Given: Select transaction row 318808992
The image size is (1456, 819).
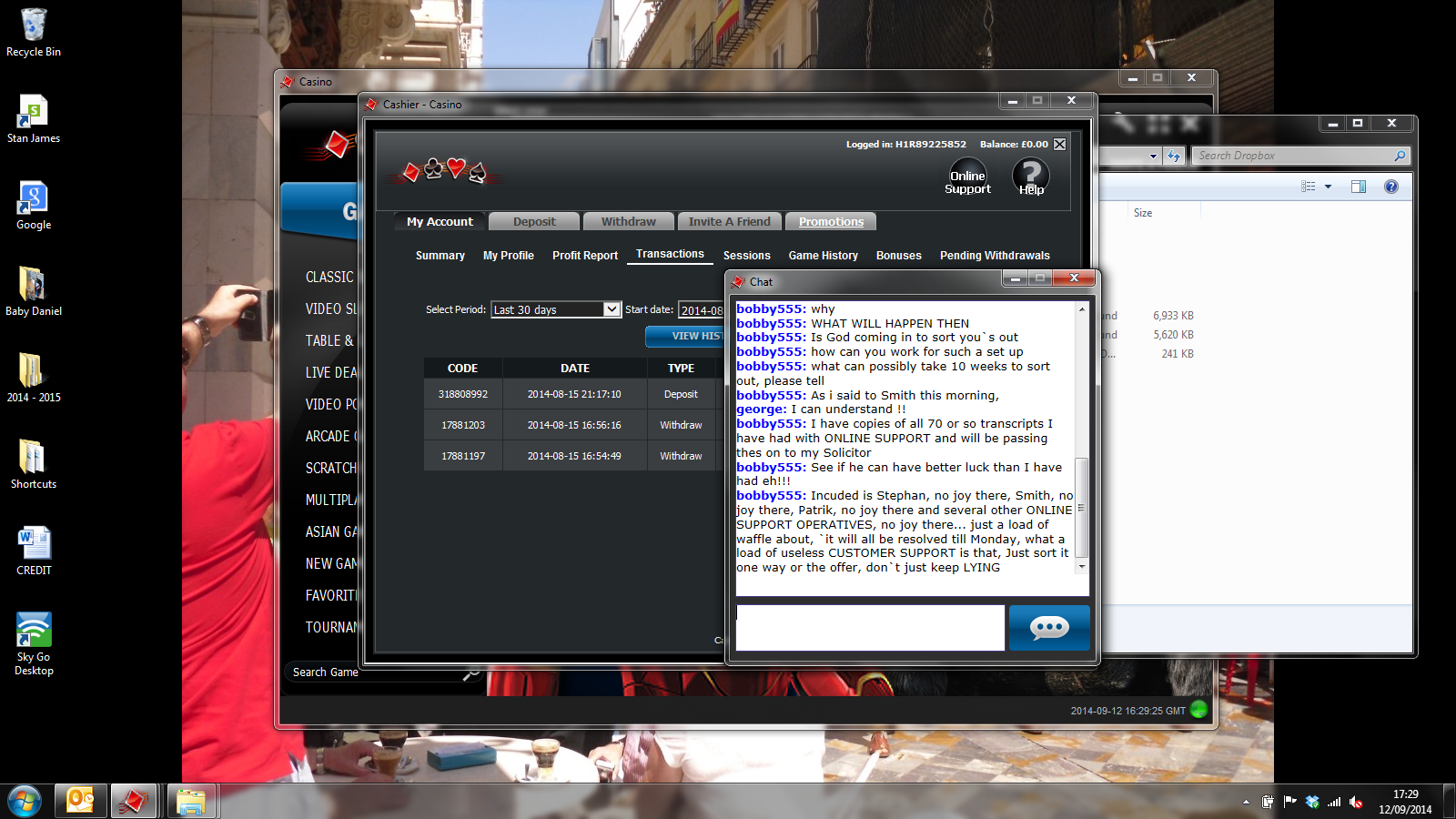Looking at the screenshot, I should click(574, 394).
